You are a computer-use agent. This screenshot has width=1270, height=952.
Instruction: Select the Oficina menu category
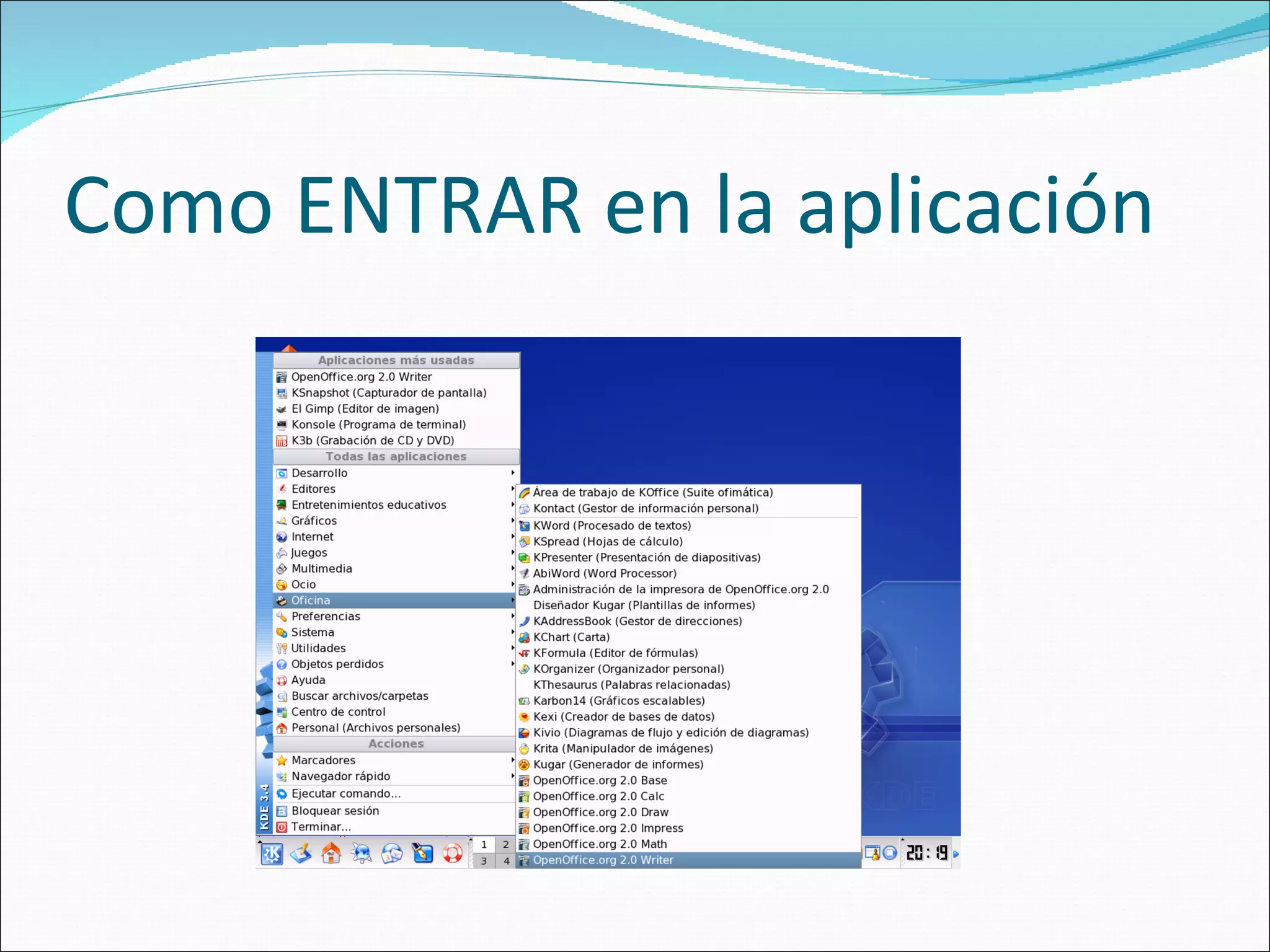tap(394, 601)
